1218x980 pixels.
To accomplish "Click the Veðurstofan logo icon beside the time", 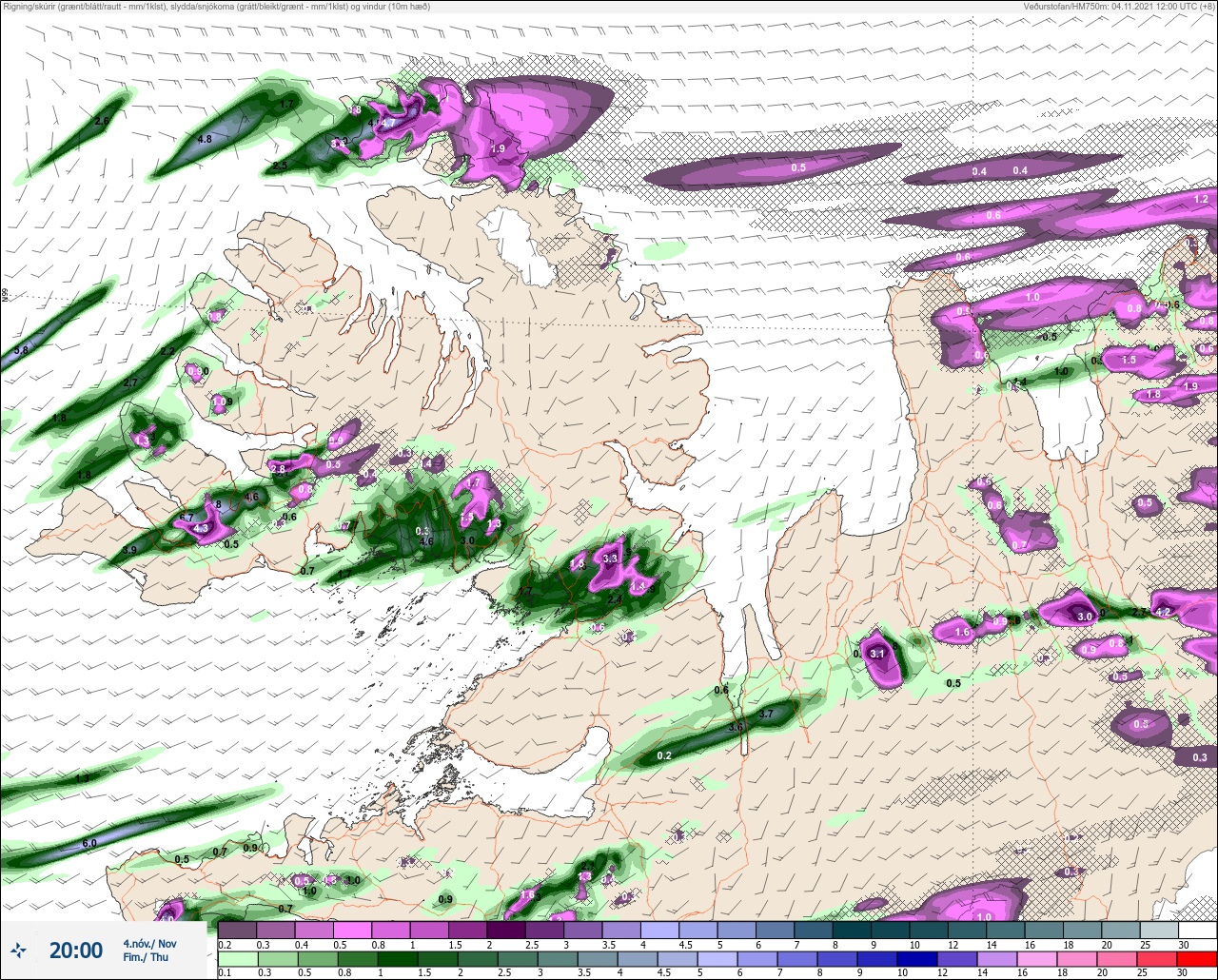I will [x=19, y=950].
